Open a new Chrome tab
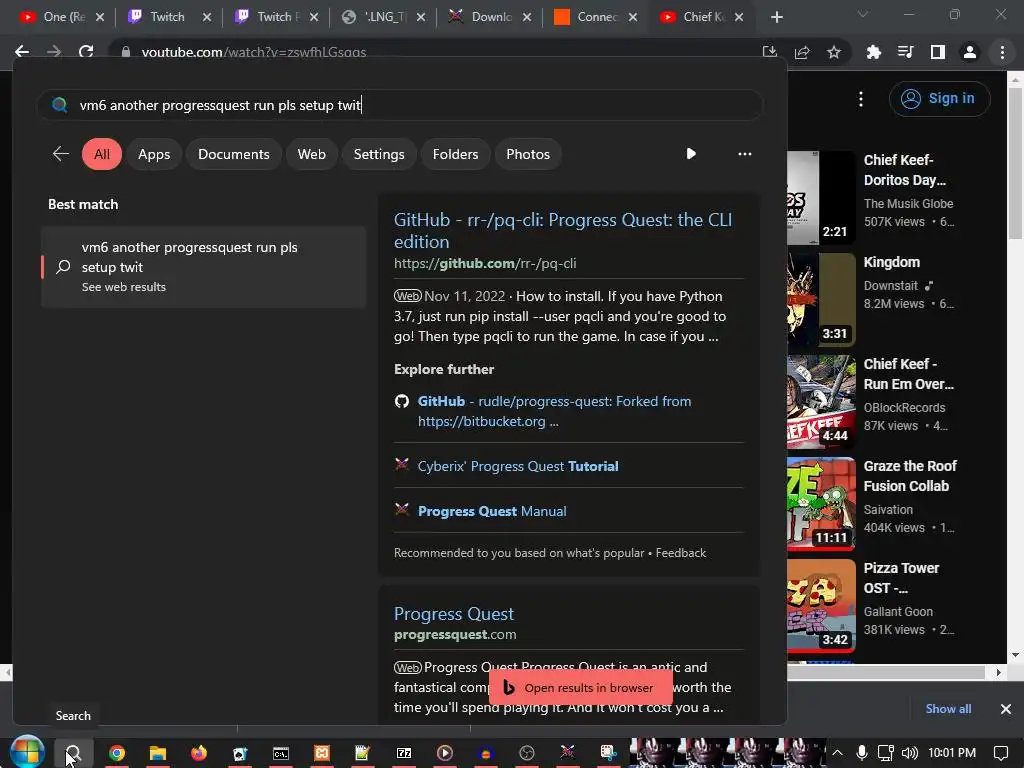This screenshot has height=768, width=1024. (x=776, y=17)
